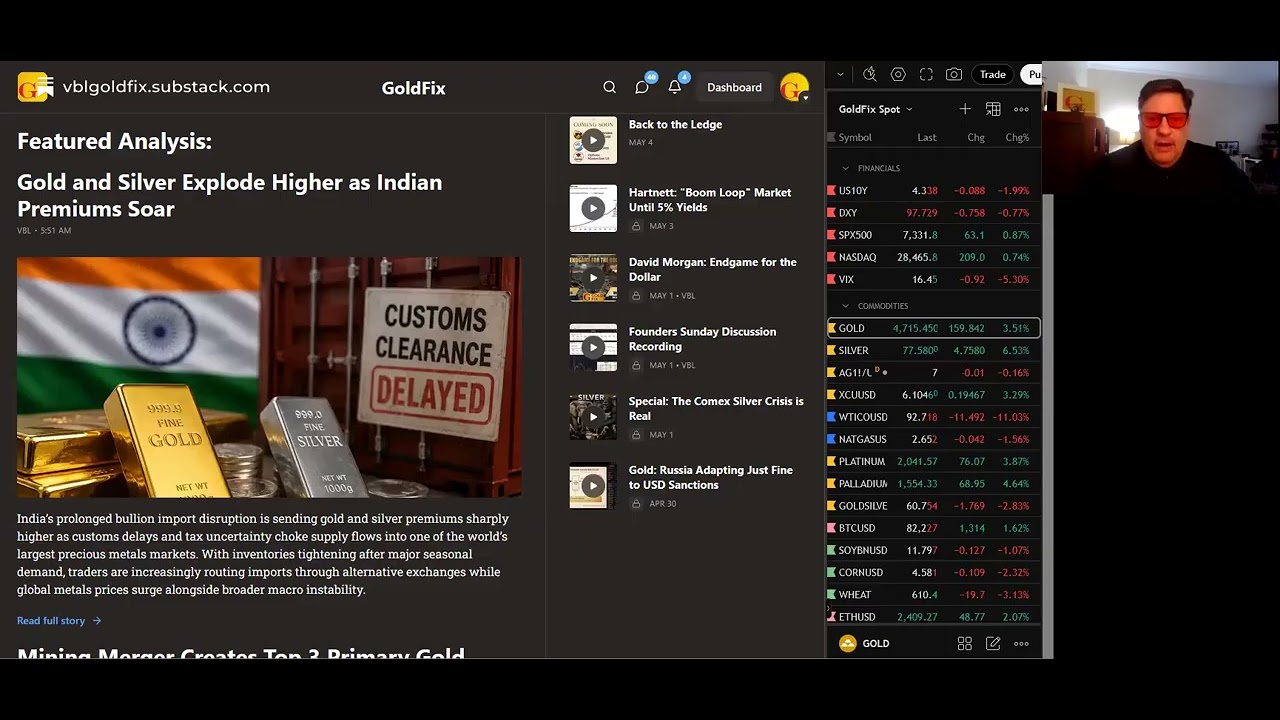This screenshot has width=1280, height=720.
Task: Add symbol with plus icon in watchlist
Action: pyautogui.click(x=965, y=109)
